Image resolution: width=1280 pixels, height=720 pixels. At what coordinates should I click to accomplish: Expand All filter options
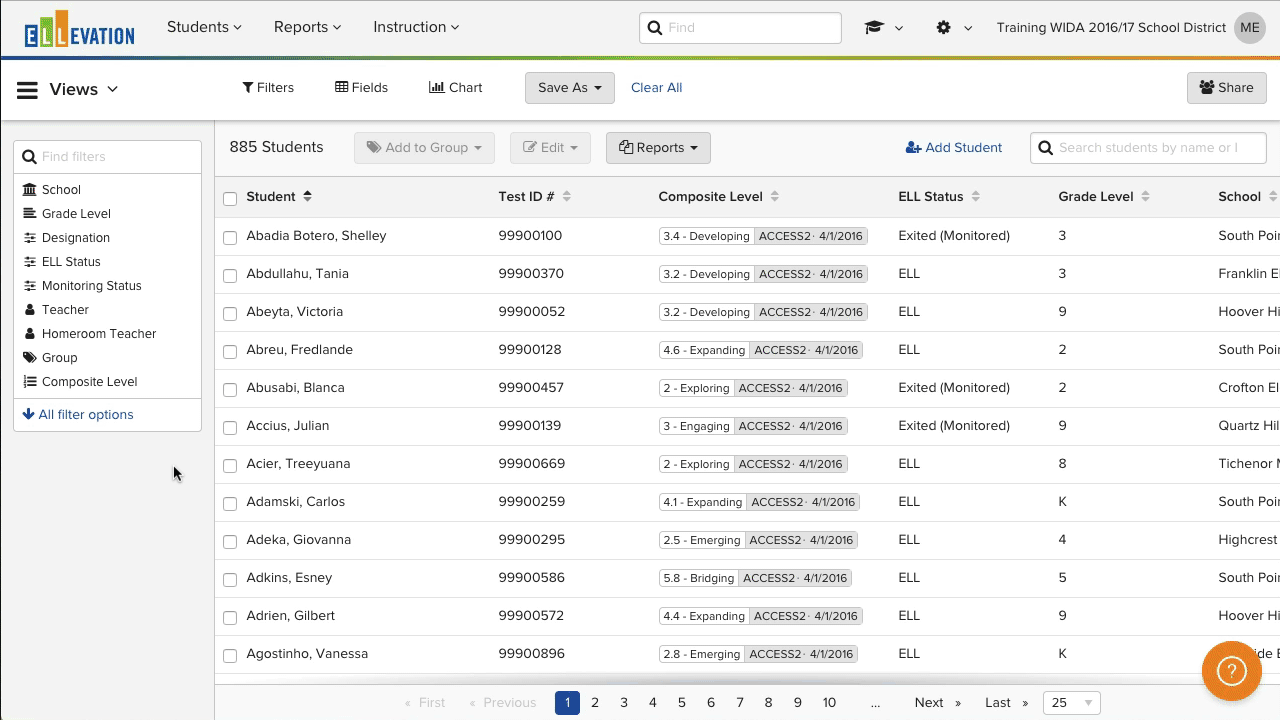click(78, 415)
